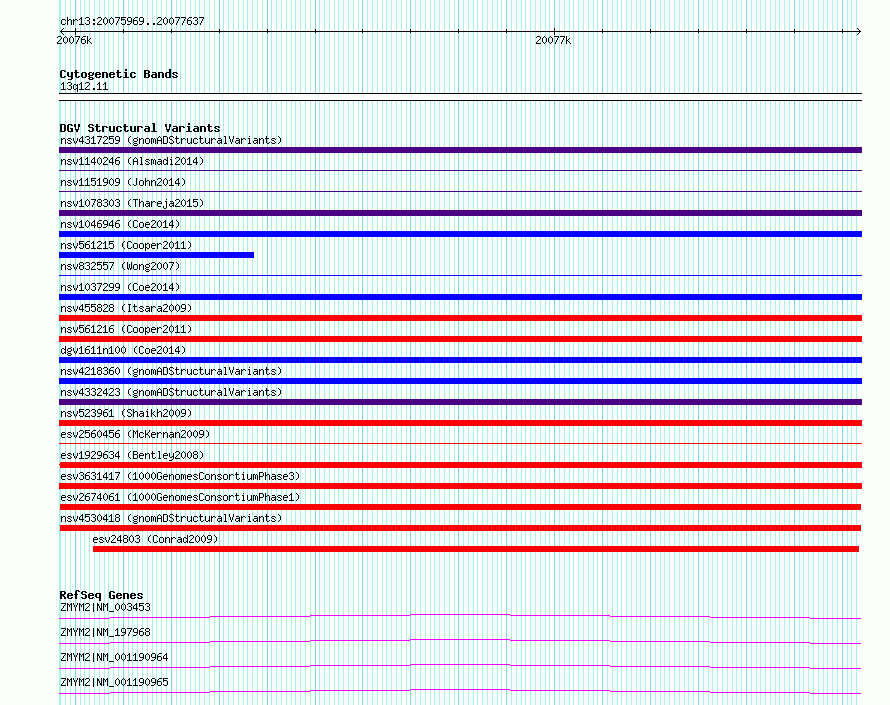Open transcript ZMYM2|NM_001190964
The height and width of the screenshot is (705, 890).
pyautogui.click(x=114, y=657)
